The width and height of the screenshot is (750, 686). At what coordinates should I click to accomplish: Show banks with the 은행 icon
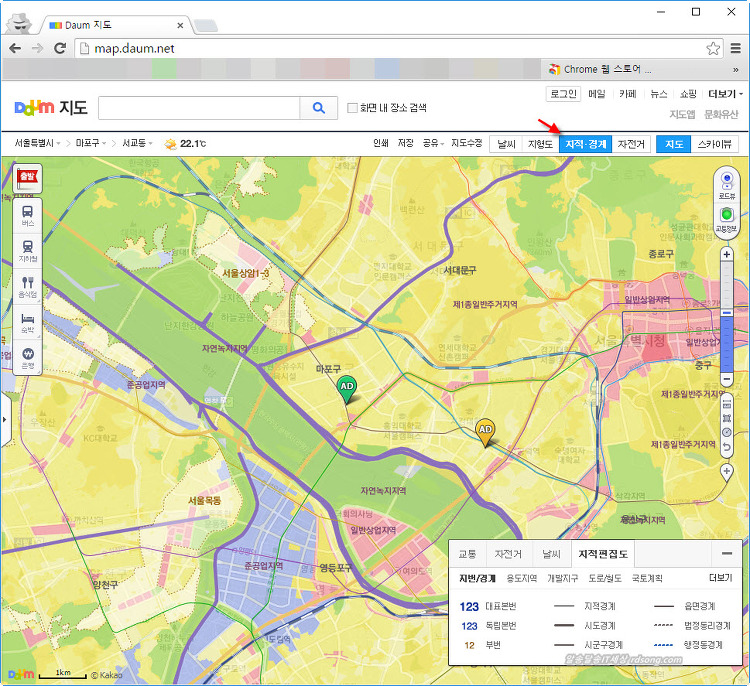click(27, 357)
